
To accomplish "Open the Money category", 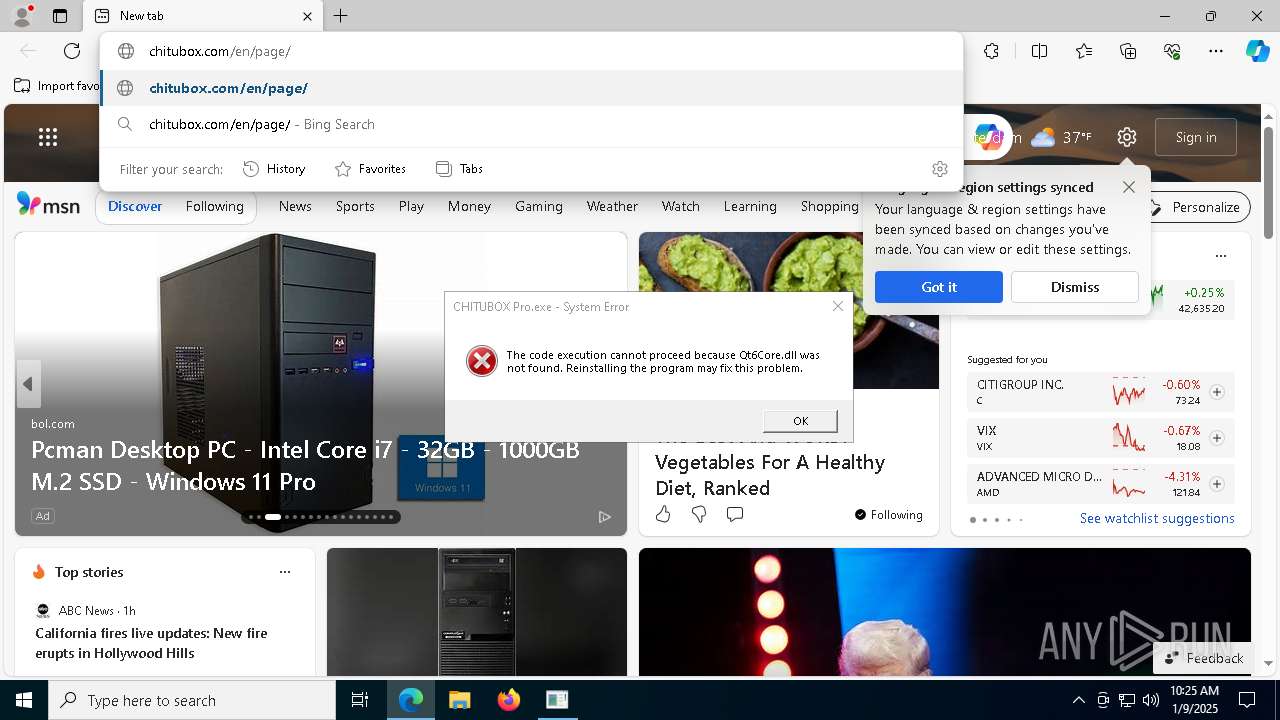I will coord(469,206).
